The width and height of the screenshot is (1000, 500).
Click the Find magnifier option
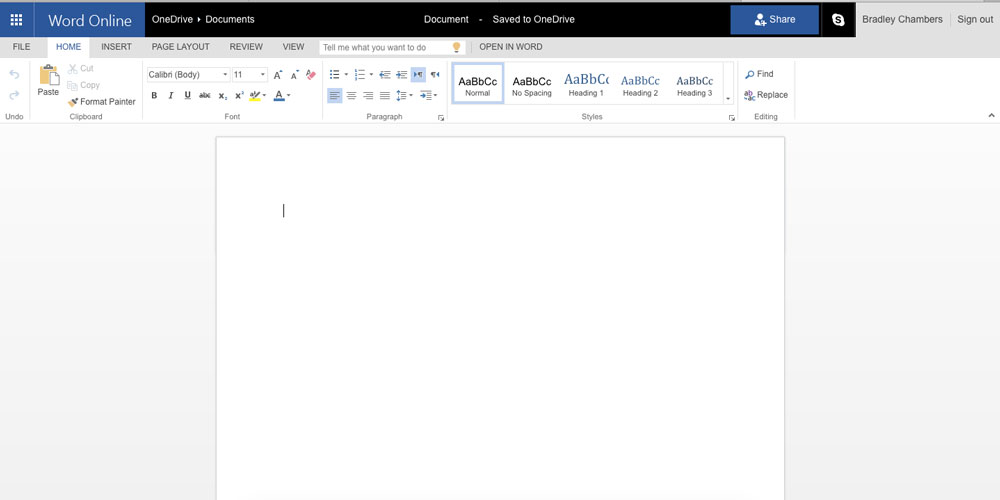(x=759, y=74)
